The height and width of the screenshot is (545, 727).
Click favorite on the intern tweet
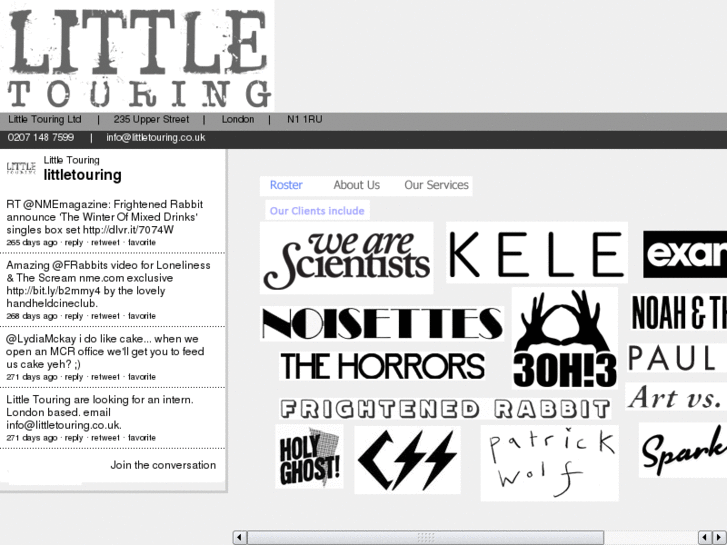pyautogui.click(x=142, y=438)
